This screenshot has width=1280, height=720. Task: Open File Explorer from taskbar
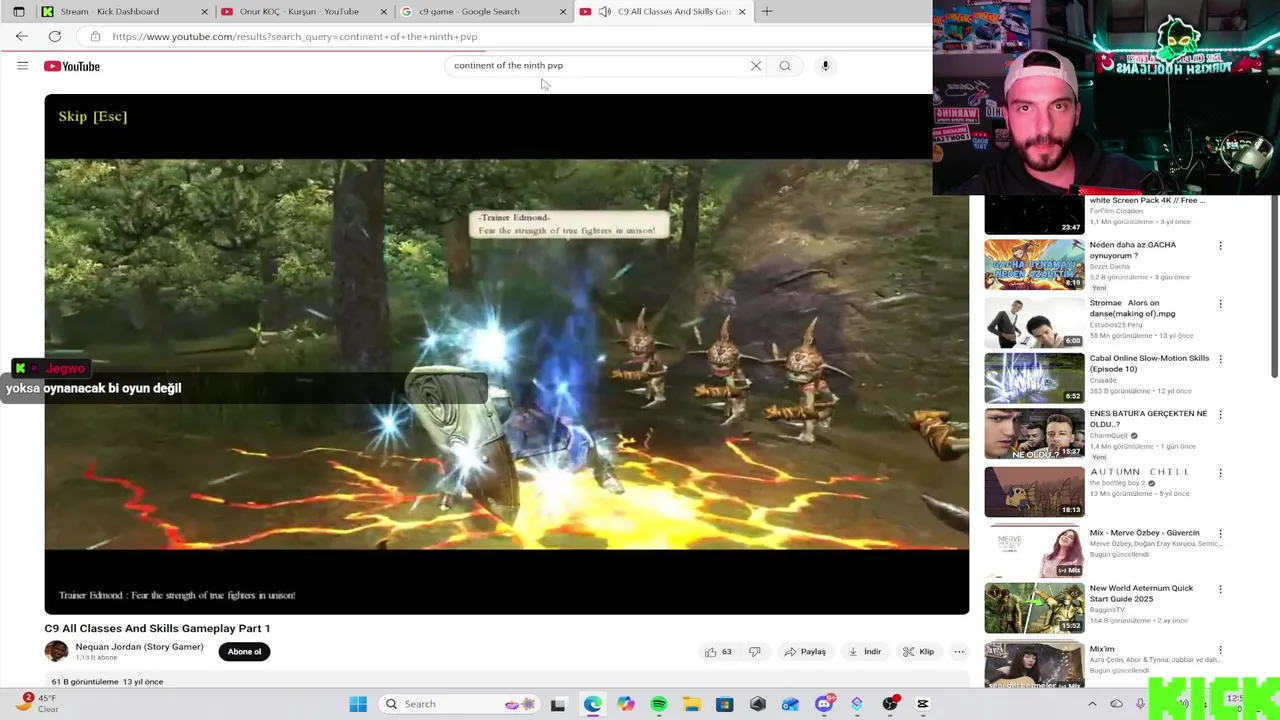tap(692, 704)
